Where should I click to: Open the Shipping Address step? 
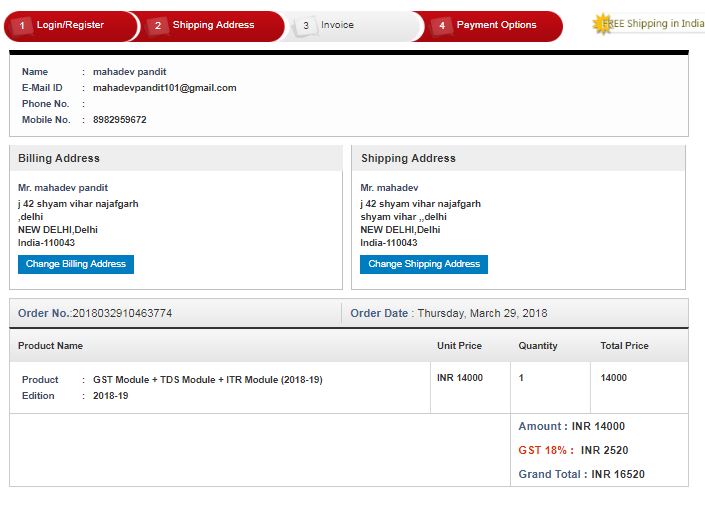coord(213,25)
